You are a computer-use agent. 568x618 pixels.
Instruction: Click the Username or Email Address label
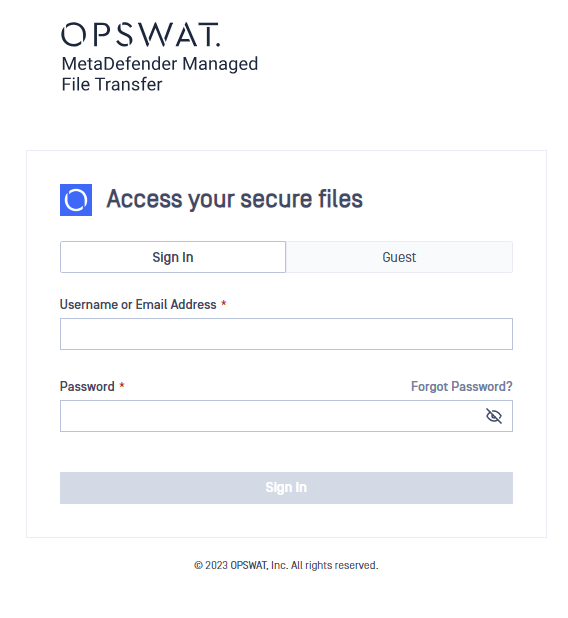point(138,304)
